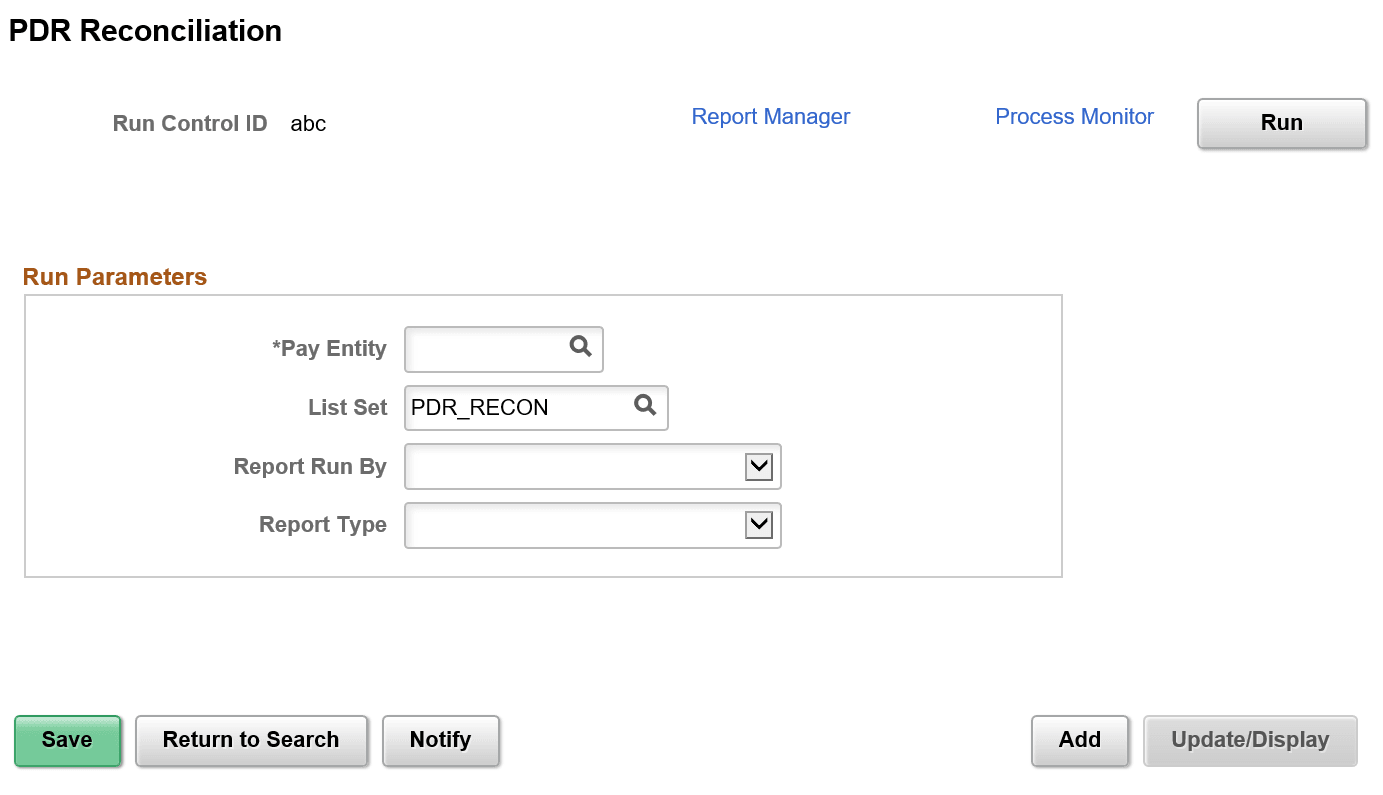This screenshot has height=795, width=1383.
Task: Save the run control settings
Action: [x=66, y=740]
